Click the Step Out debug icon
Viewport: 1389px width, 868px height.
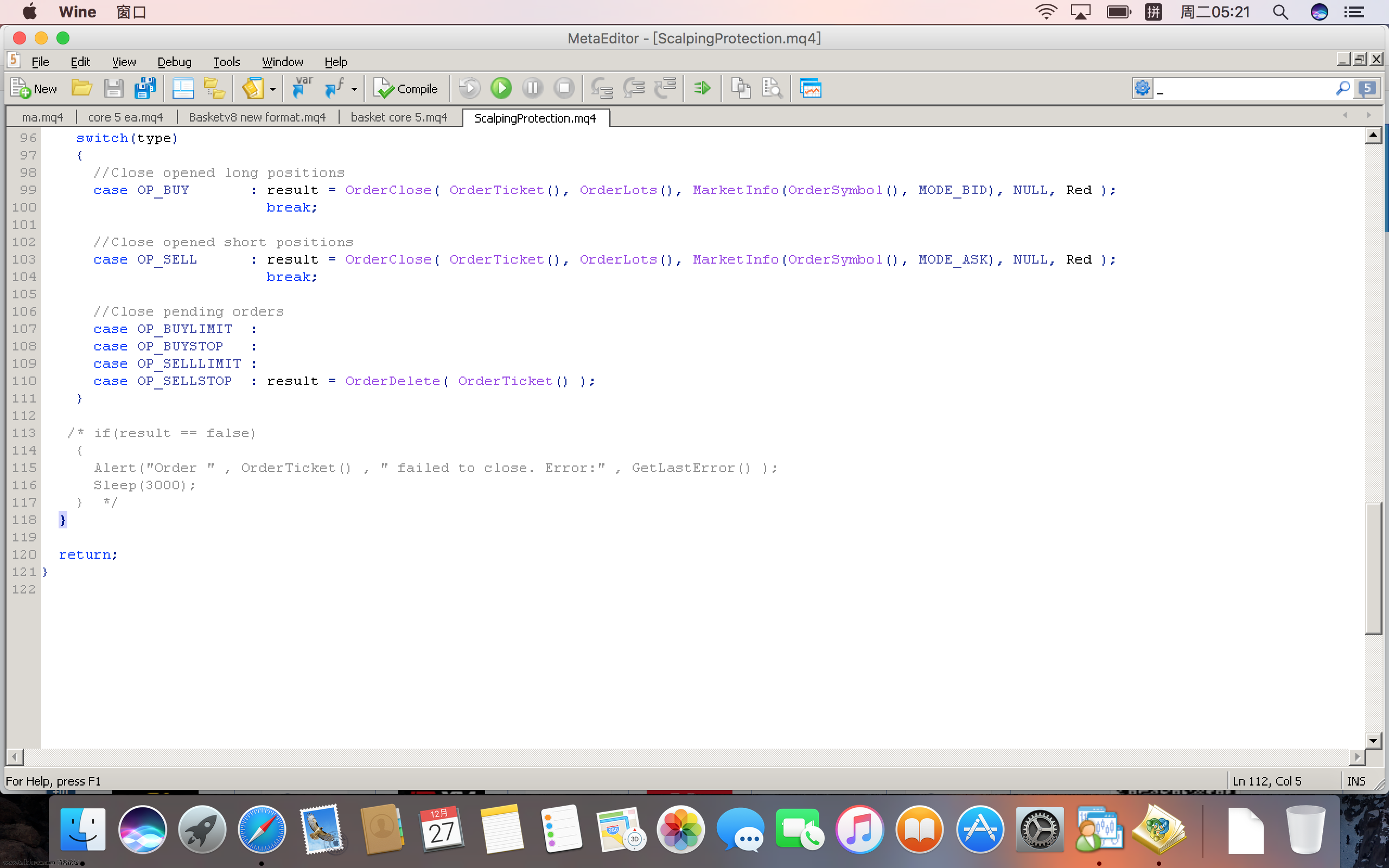pos(665,88)
